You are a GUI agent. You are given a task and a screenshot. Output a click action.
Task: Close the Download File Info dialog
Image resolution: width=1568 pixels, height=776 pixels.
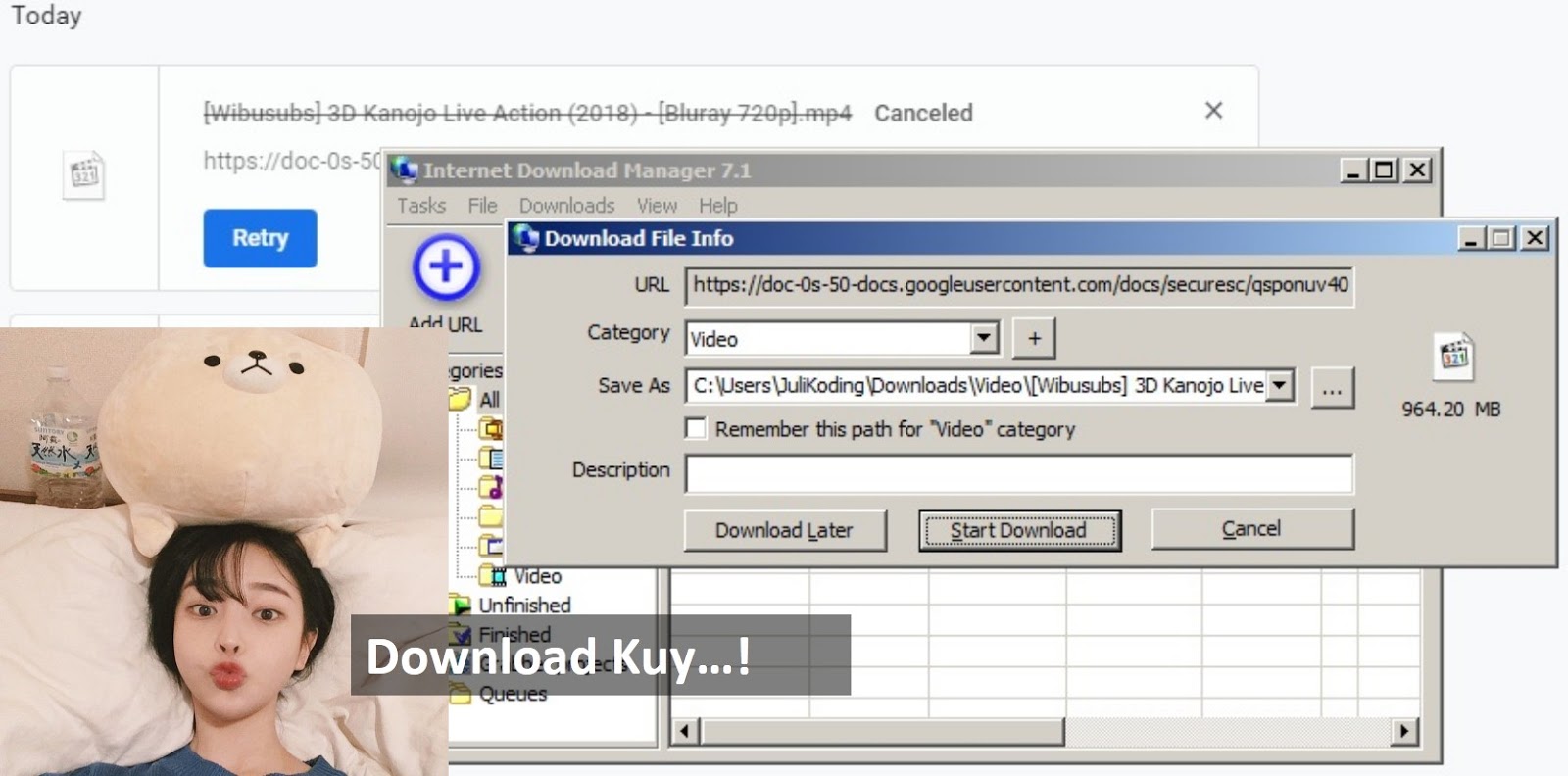[x=1535, y=238]
